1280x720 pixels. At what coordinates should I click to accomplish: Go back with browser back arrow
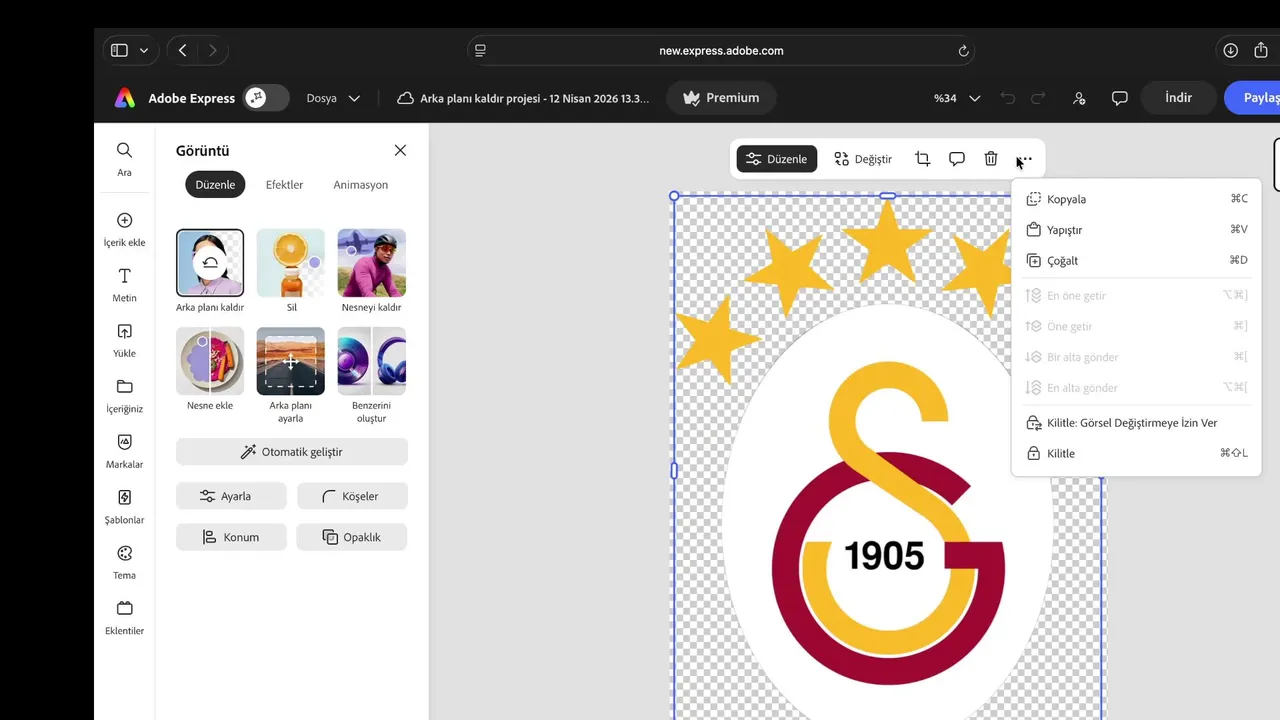[x=182, y=50]
